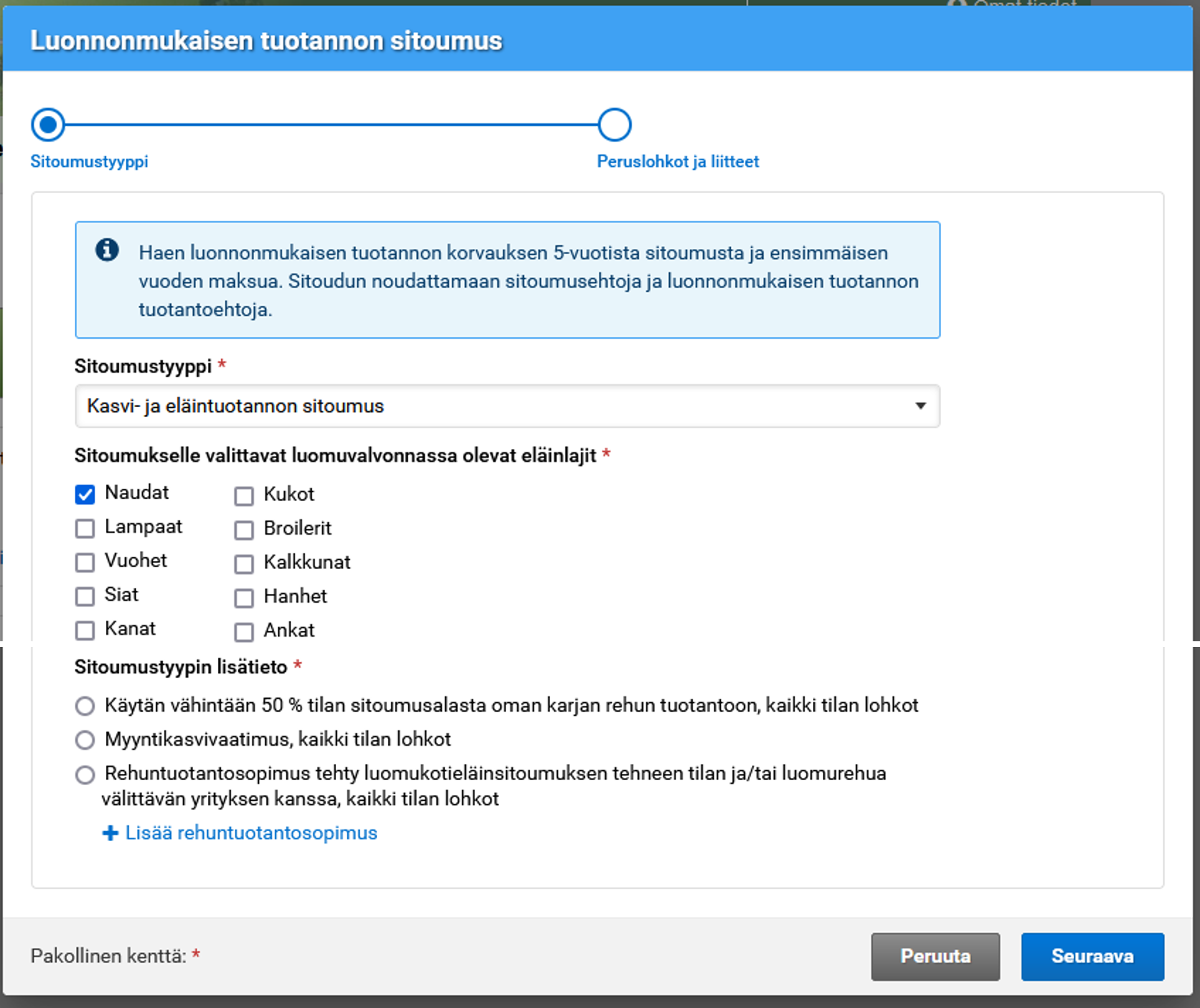Select the Myyntikasvivaatimus radio option

(x=85, y=740)
